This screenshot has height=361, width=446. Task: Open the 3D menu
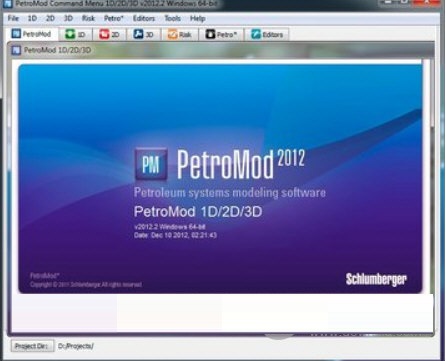pos(68,18)
